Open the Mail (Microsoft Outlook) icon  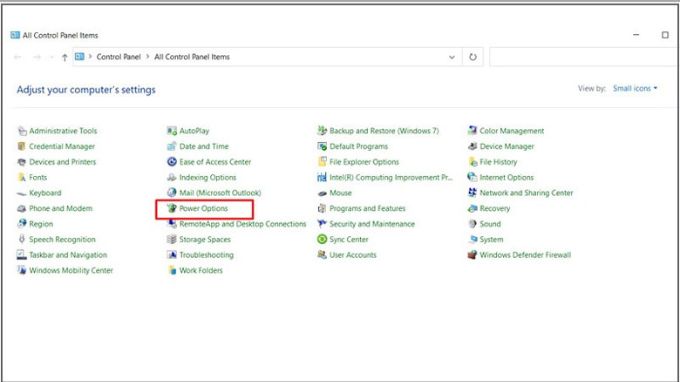tap(172, 193)
